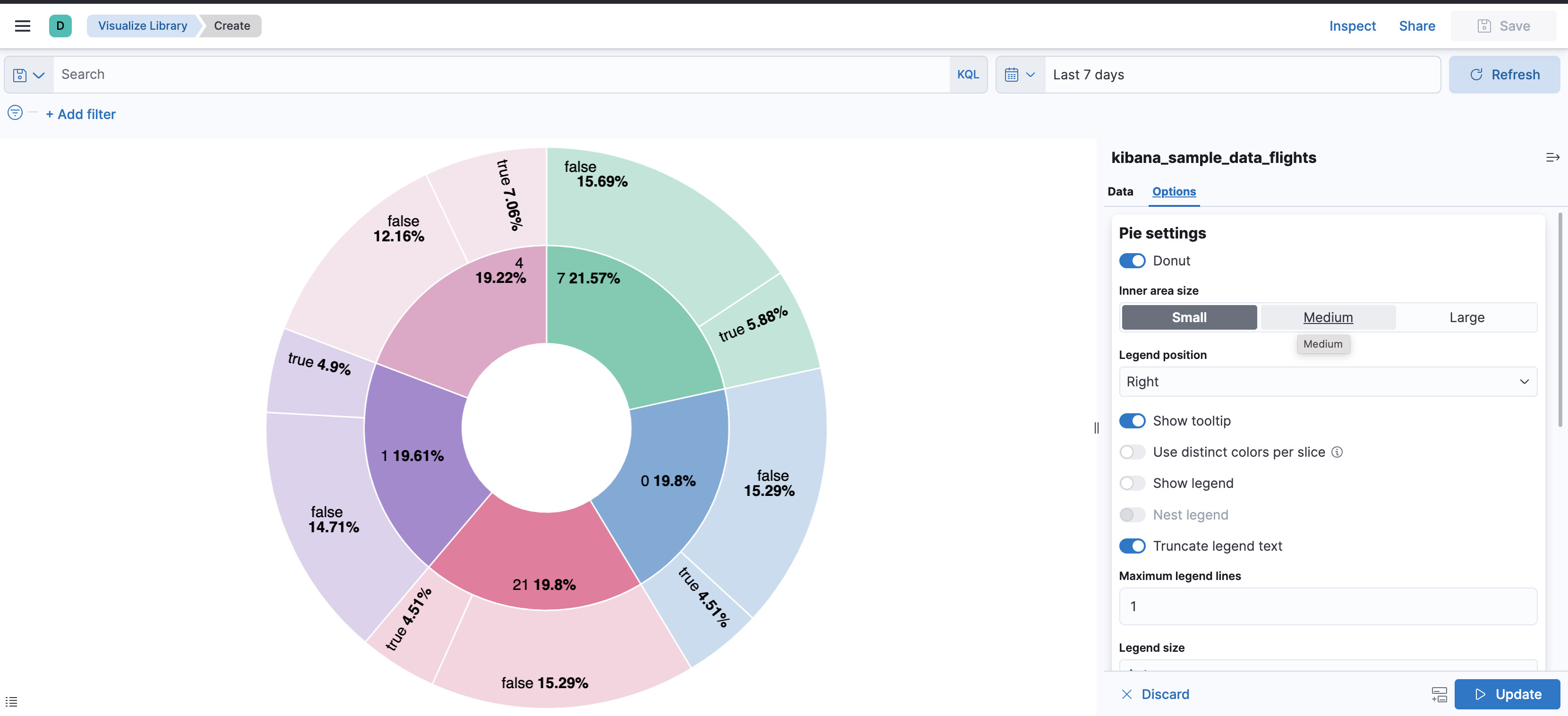Select Large inner area size
Viewport: 1568px width, 716px height.
pyautogui.click(x=1466, y=318)
